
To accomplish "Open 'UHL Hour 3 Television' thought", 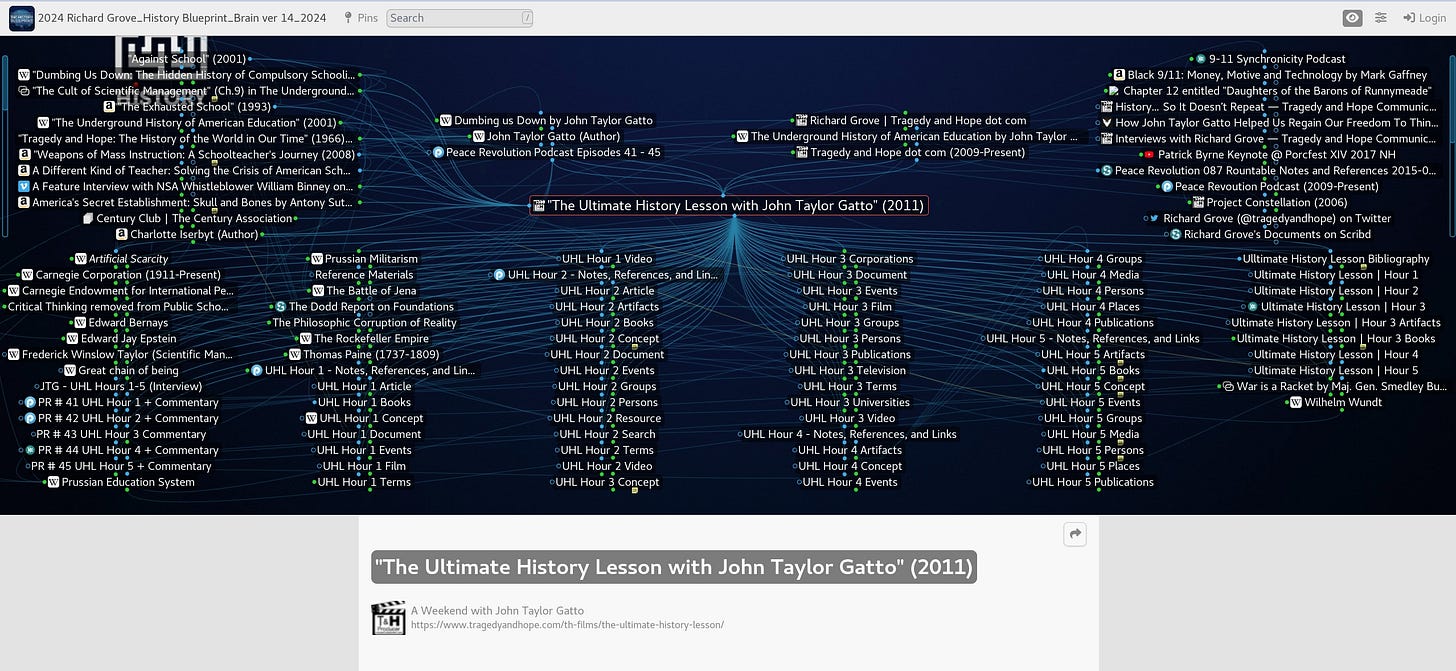I will click(851, 370).
